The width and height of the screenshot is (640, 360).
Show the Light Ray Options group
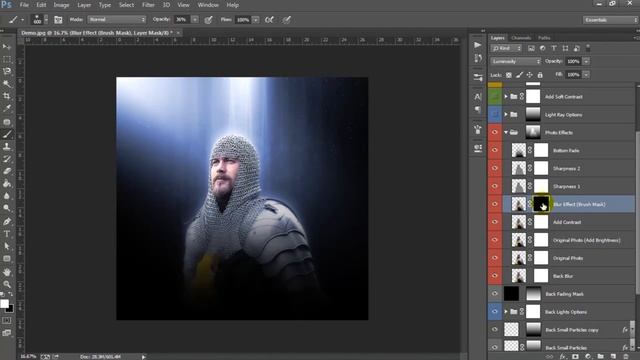(495, 114)
